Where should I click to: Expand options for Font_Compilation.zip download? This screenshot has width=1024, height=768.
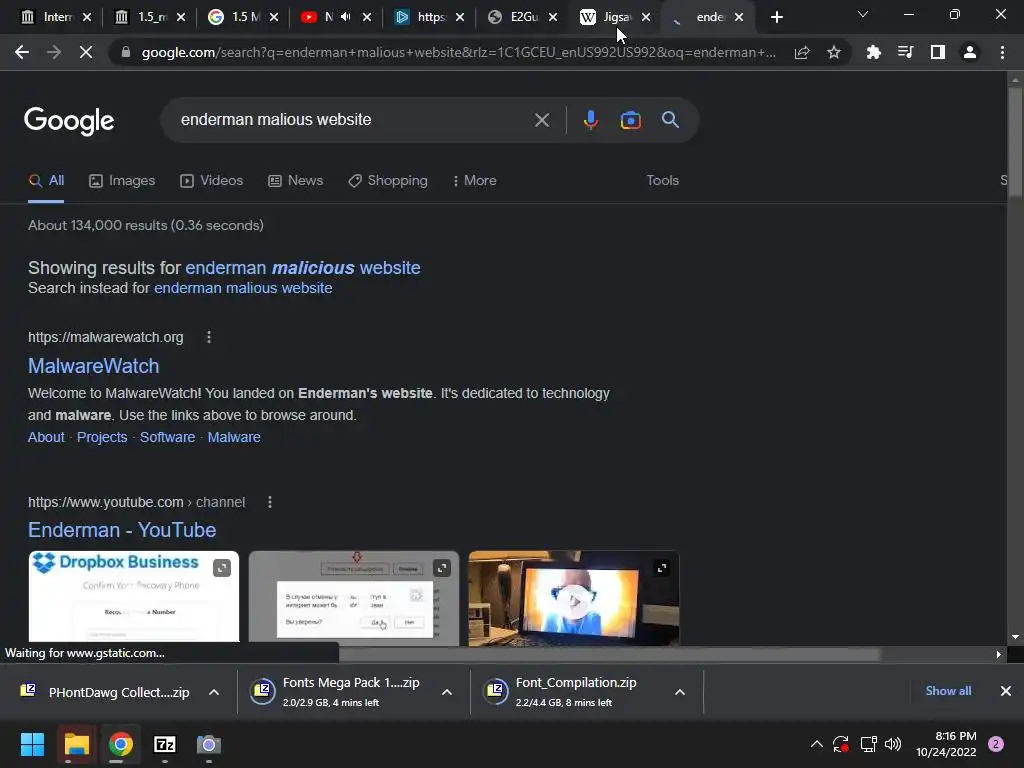click(680, 692)
